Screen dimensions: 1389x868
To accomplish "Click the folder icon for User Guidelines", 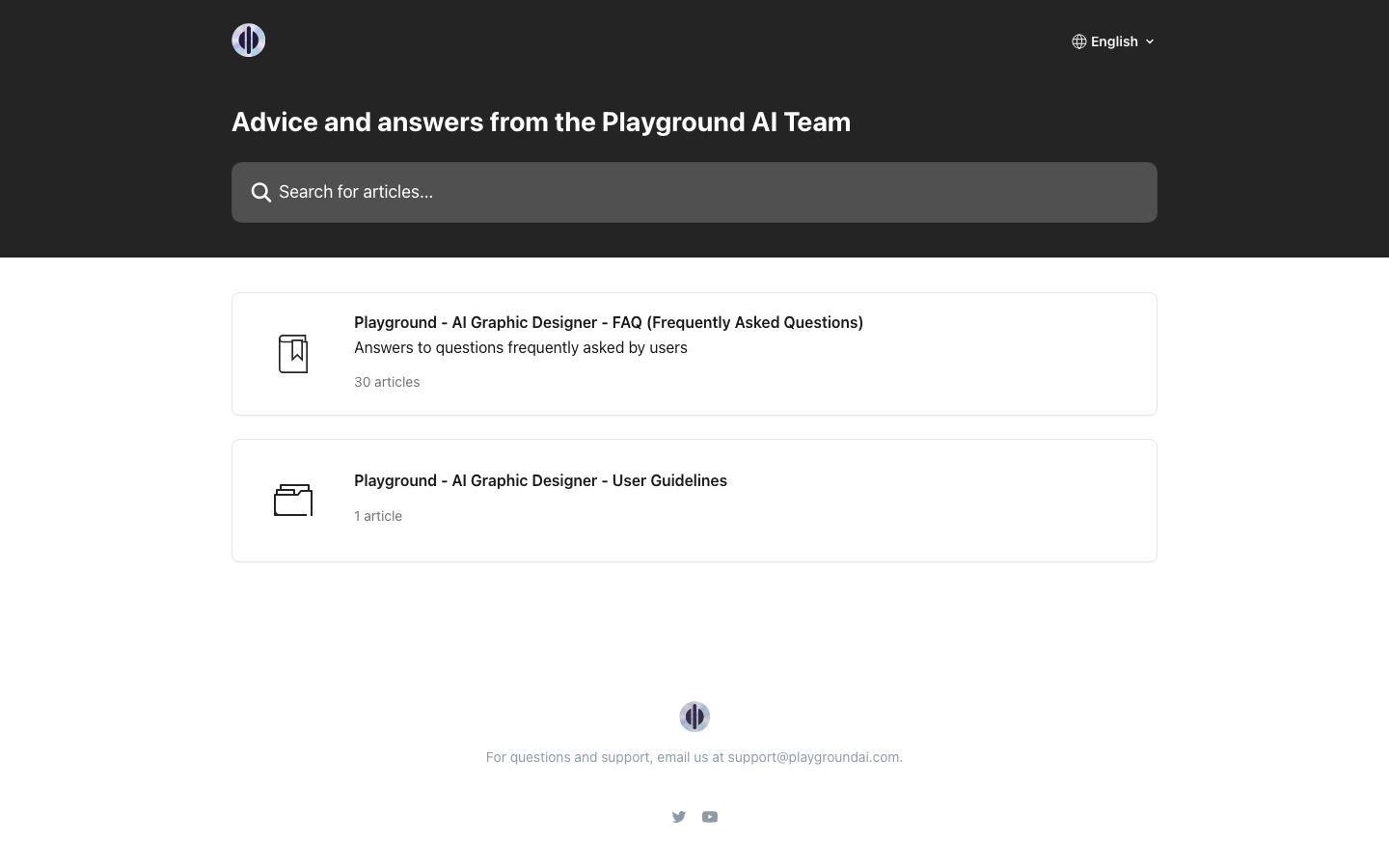I will (x=293, y=501).
